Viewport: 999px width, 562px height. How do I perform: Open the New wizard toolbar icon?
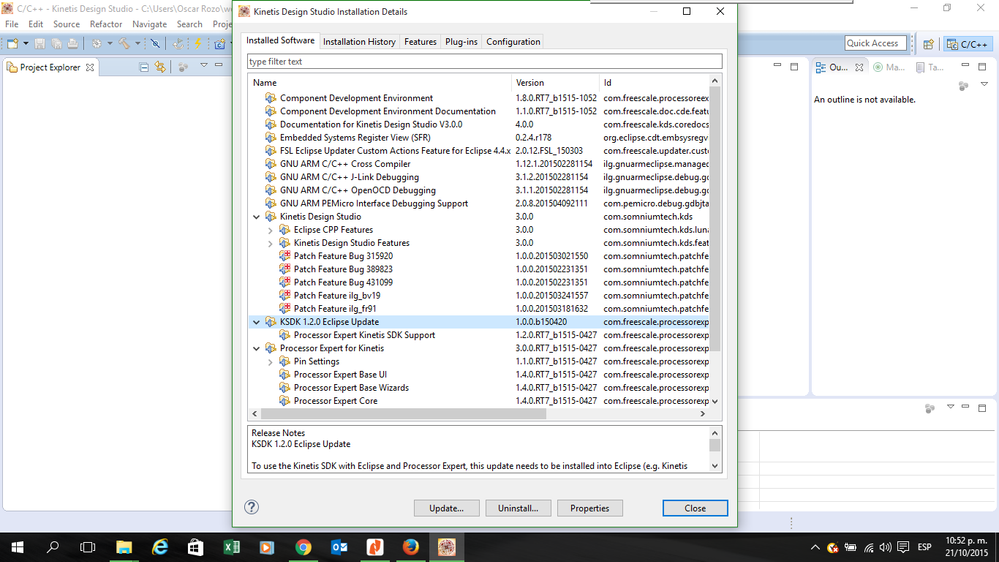tap(13, 43)
